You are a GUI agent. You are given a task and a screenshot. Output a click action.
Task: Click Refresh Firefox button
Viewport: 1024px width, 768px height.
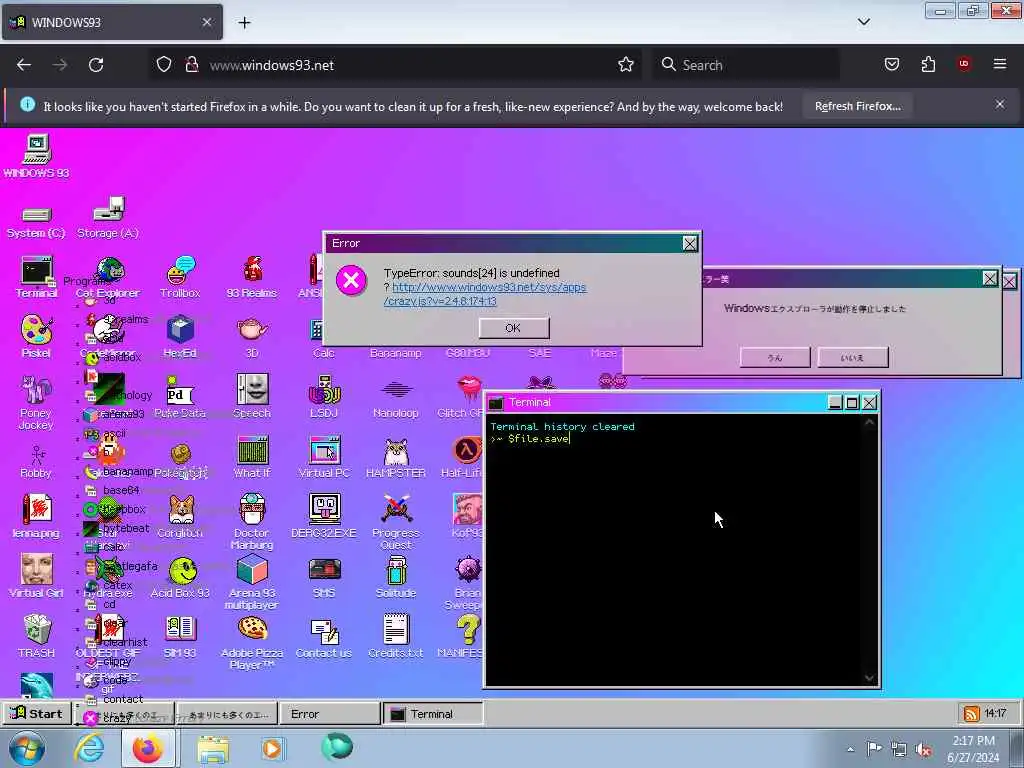[857, 106]
